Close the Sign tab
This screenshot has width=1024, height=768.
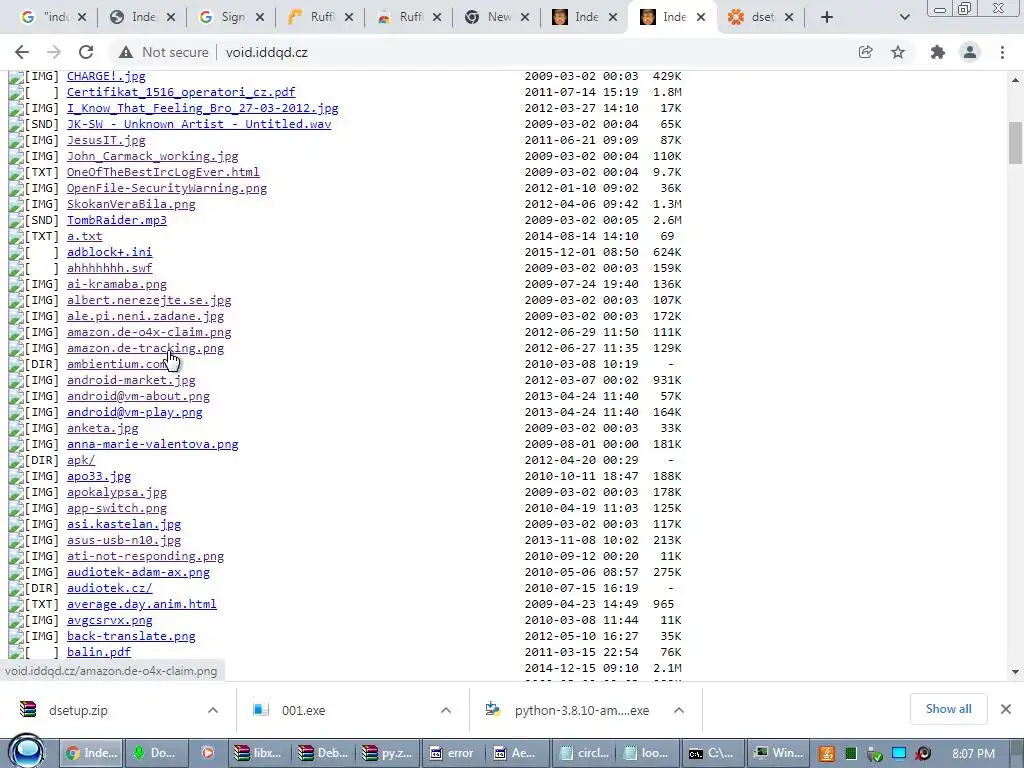260,18
